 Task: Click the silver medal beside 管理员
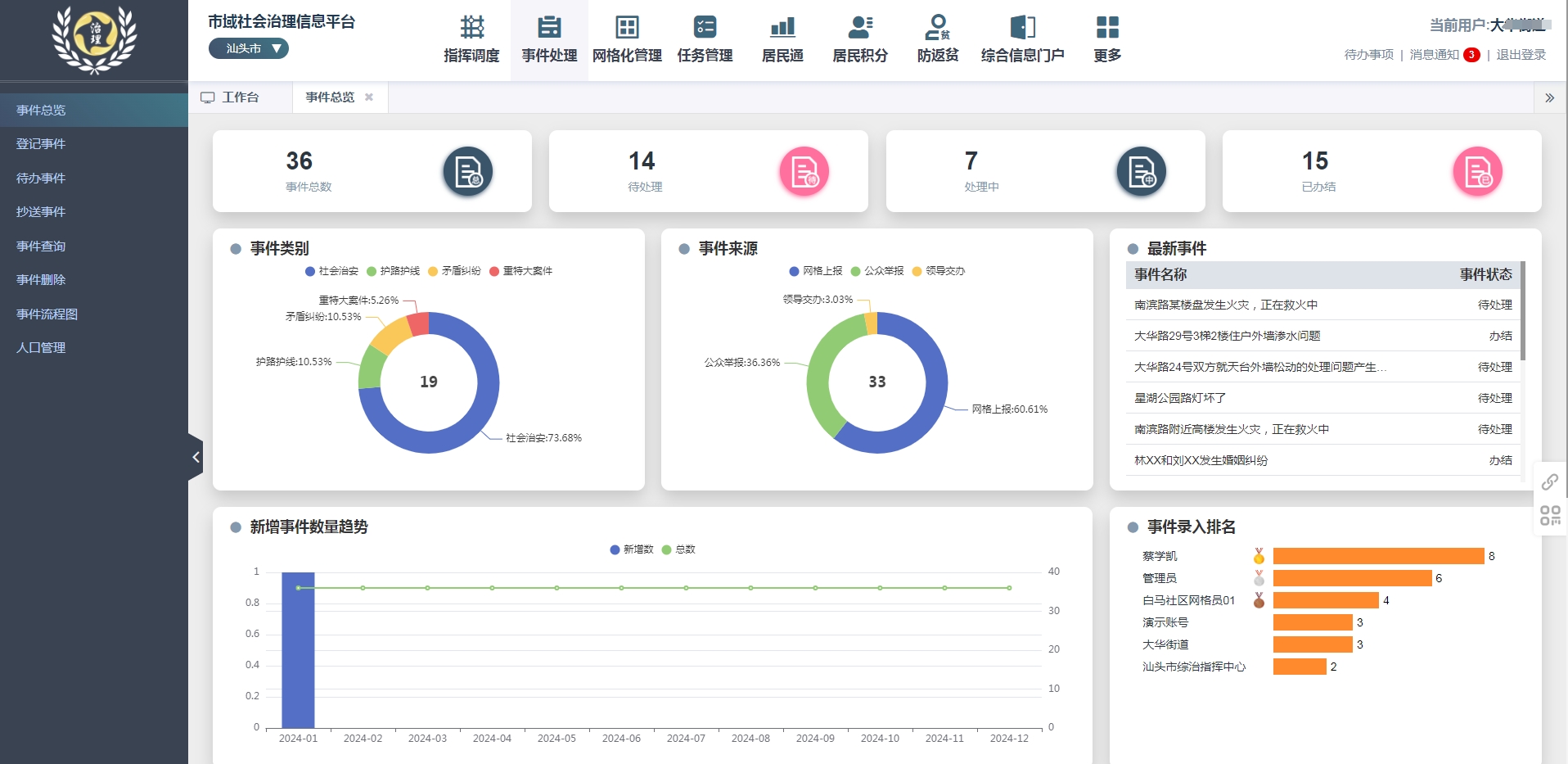1259,578
